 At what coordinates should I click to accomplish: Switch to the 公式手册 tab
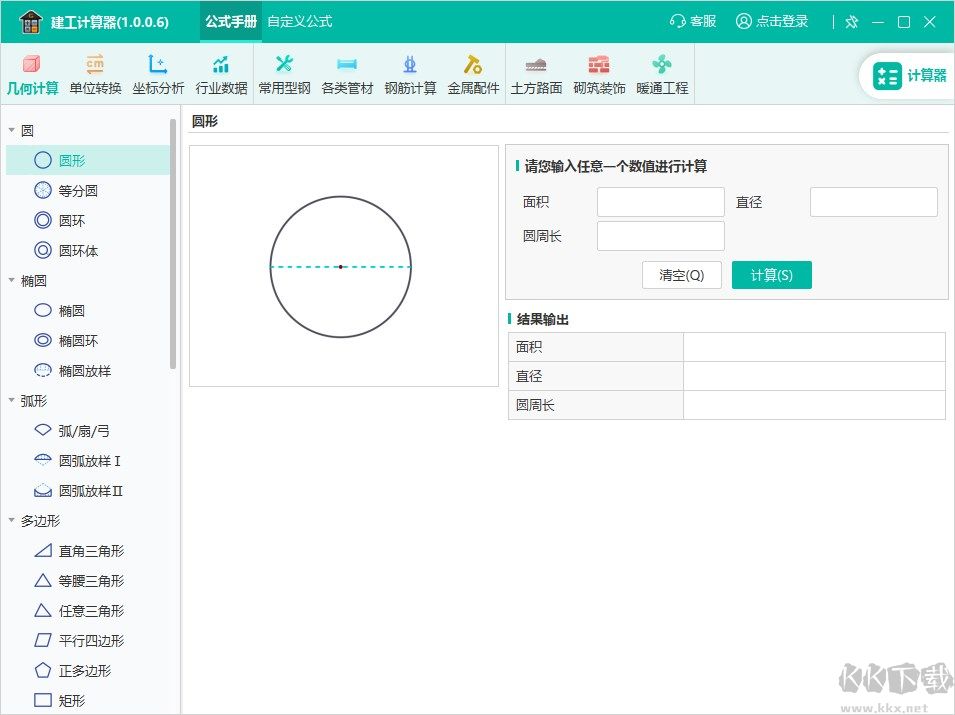point(230,20)
